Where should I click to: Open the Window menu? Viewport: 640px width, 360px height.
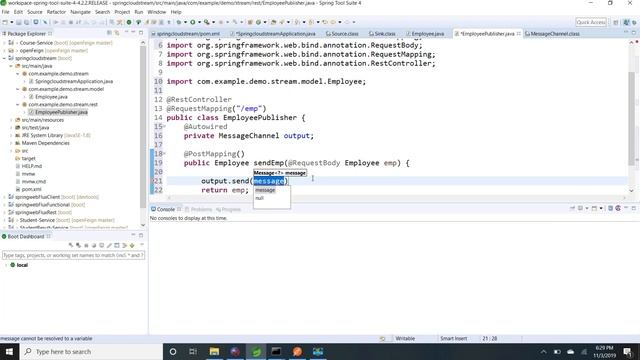tap(157, 12)
